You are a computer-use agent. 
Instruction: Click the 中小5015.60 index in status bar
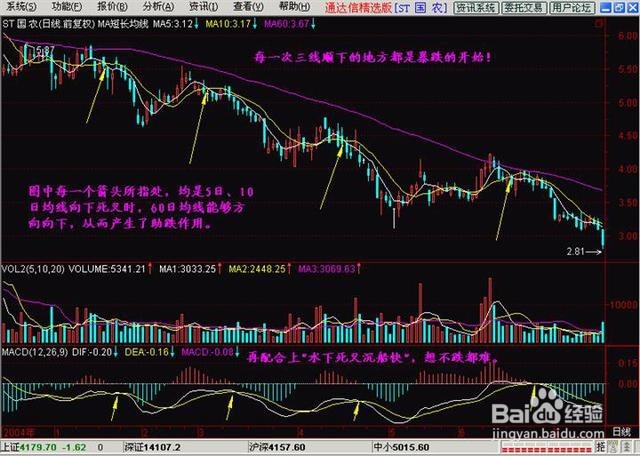coord(401,447)
